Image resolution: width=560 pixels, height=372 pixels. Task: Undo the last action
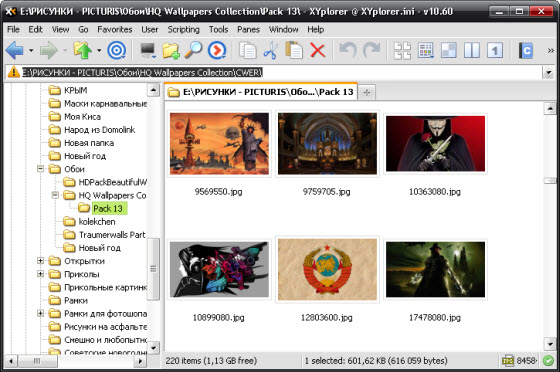click(348, 50)
